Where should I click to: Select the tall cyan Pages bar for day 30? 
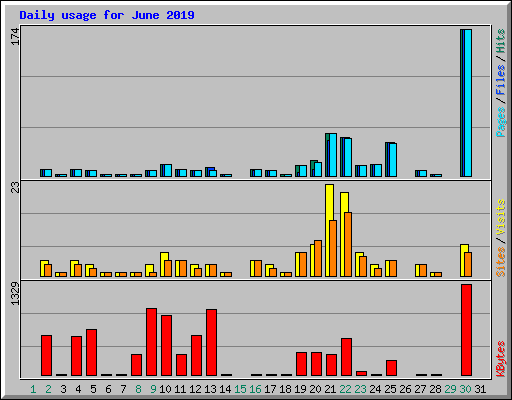tap(468, 103)
